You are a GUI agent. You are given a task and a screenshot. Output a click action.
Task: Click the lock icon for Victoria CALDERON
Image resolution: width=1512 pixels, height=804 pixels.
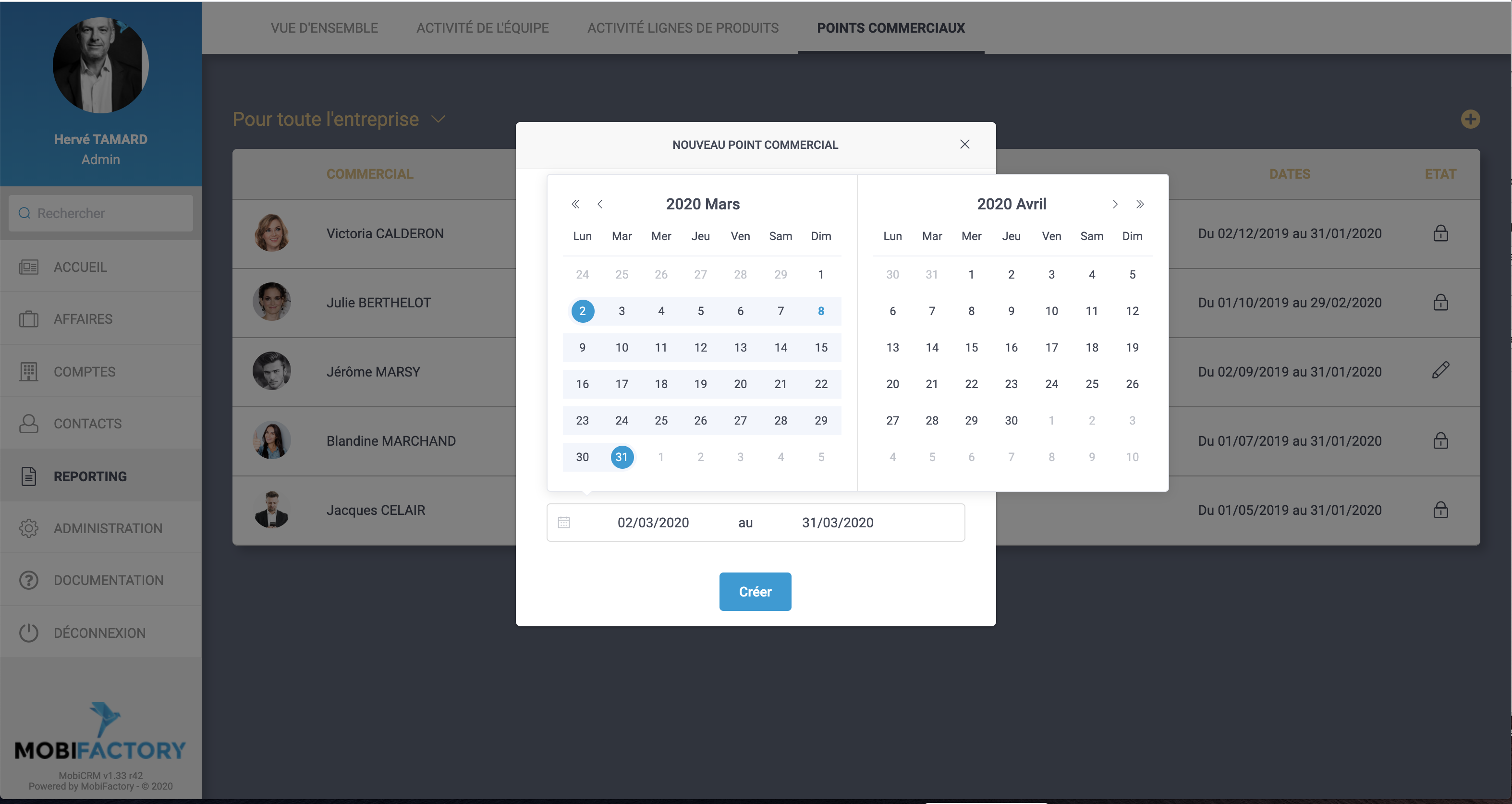(1440, 233)
